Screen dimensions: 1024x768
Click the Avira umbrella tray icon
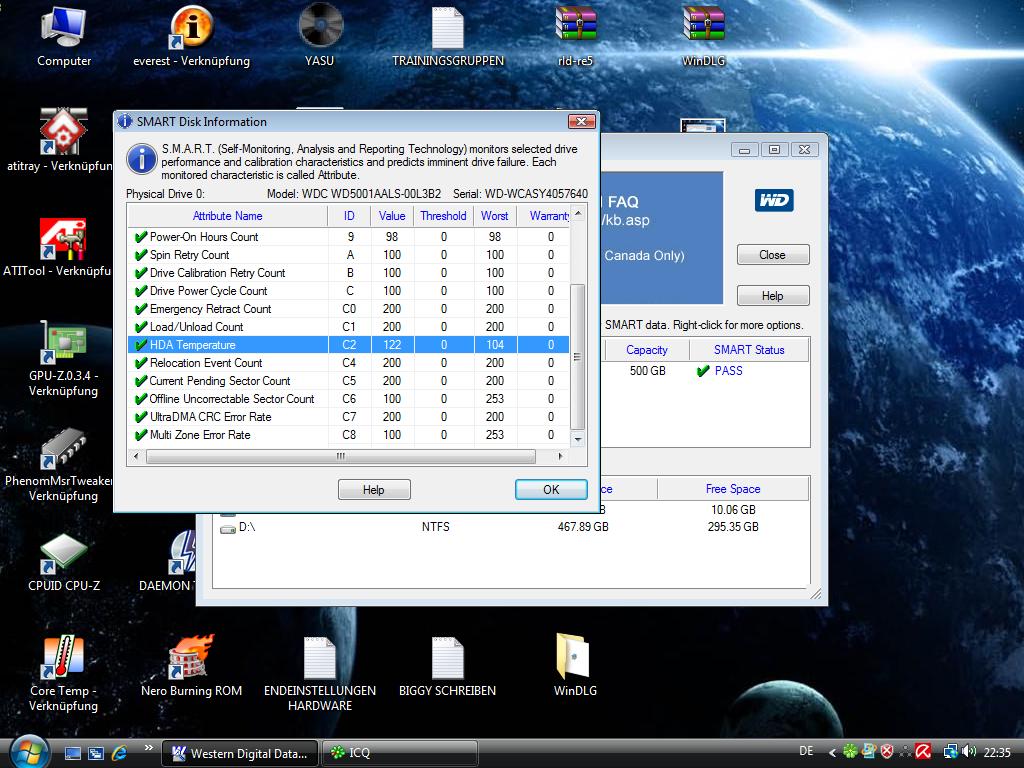(923, 752)
